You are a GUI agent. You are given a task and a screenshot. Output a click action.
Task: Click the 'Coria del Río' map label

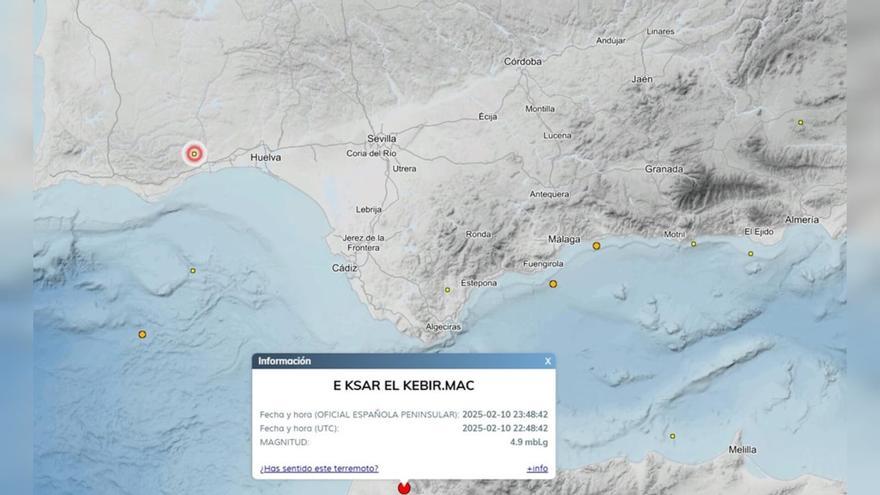tap(371, 153)
